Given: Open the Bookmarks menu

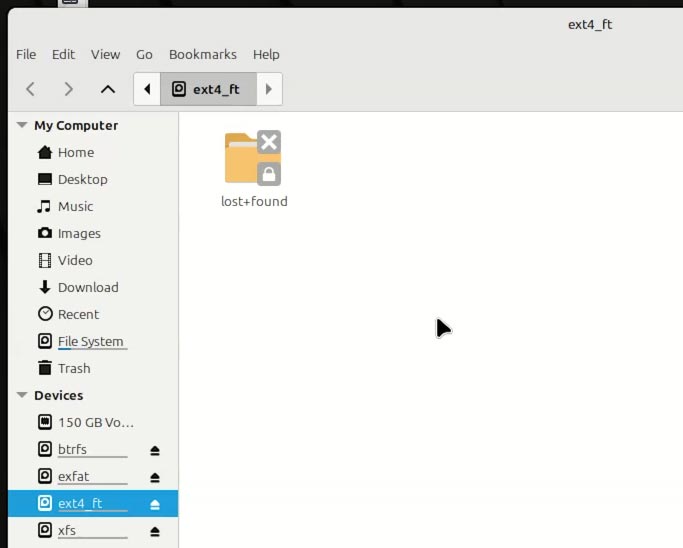Looking at the screenshot, I should [x=203, y=54].
